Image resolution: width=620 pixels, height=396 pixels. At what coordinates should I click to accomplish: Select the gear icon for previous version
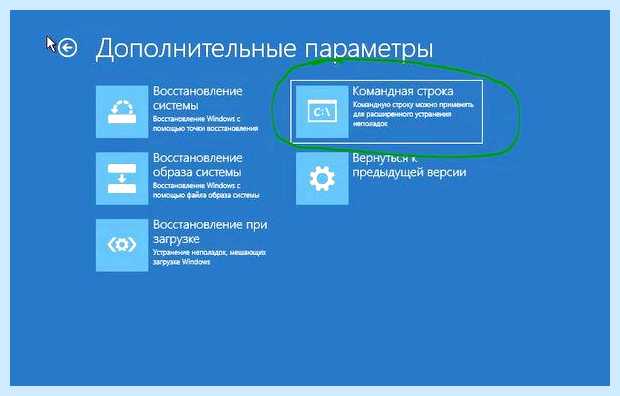pos(322,178)
